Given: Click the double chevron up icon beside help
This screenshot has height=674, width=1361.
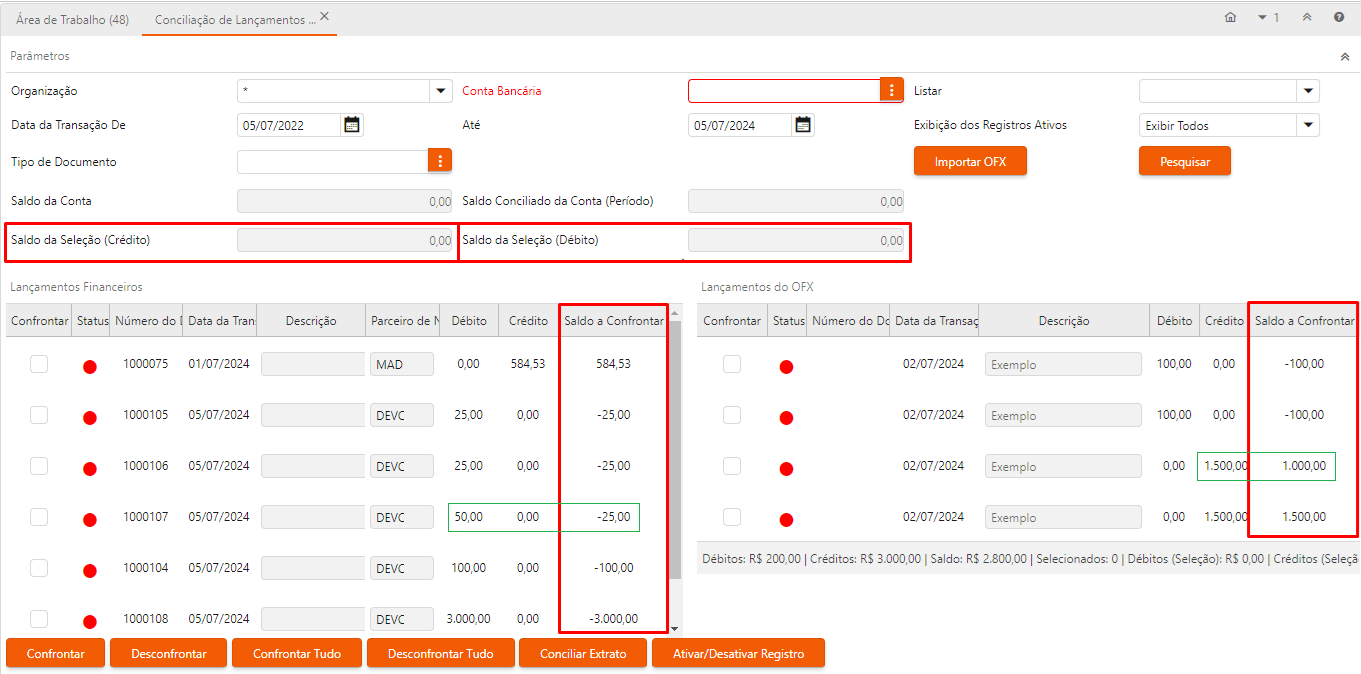Looking at the screenshot, I should pos(1306,17).
